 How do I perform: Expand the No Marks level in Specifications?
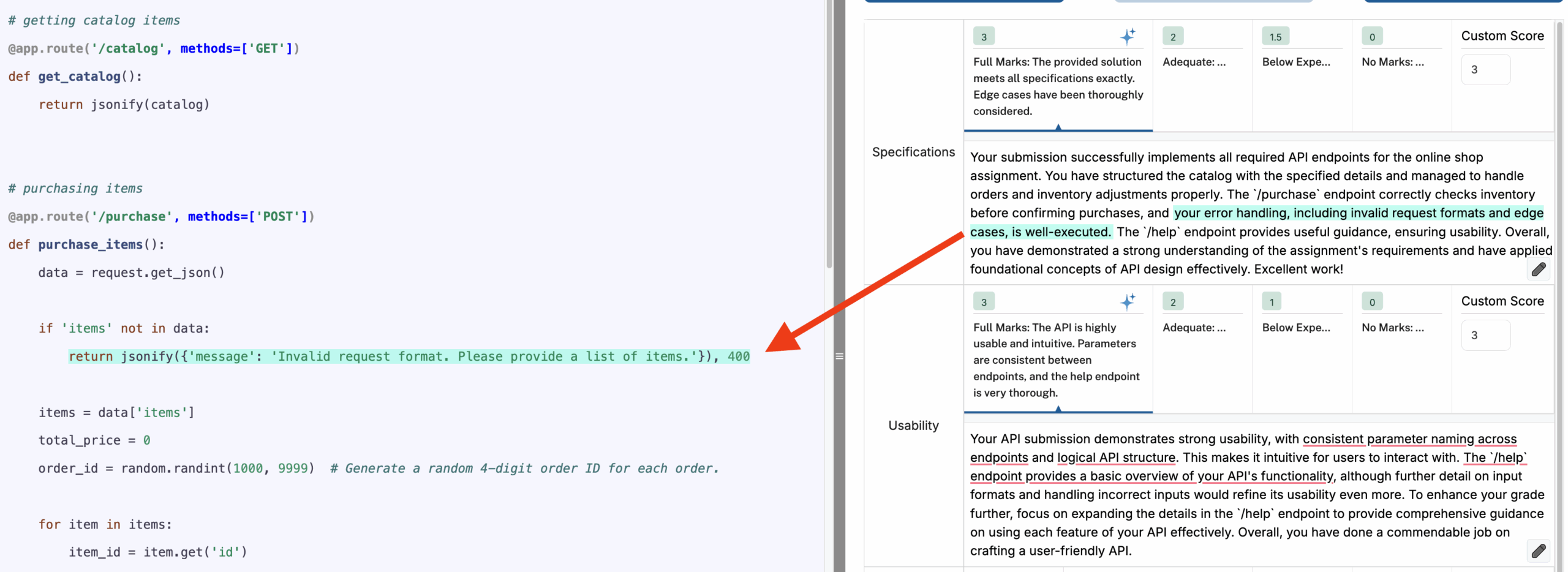click(1392, 62)
